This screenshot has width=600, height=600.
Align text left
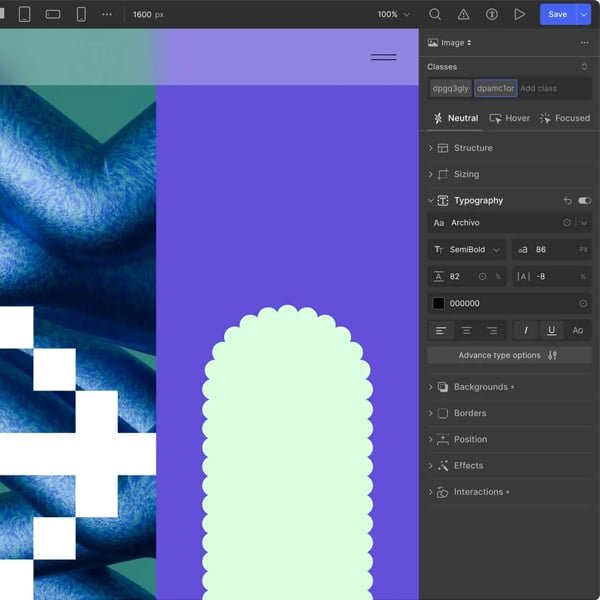pos(441,331)
